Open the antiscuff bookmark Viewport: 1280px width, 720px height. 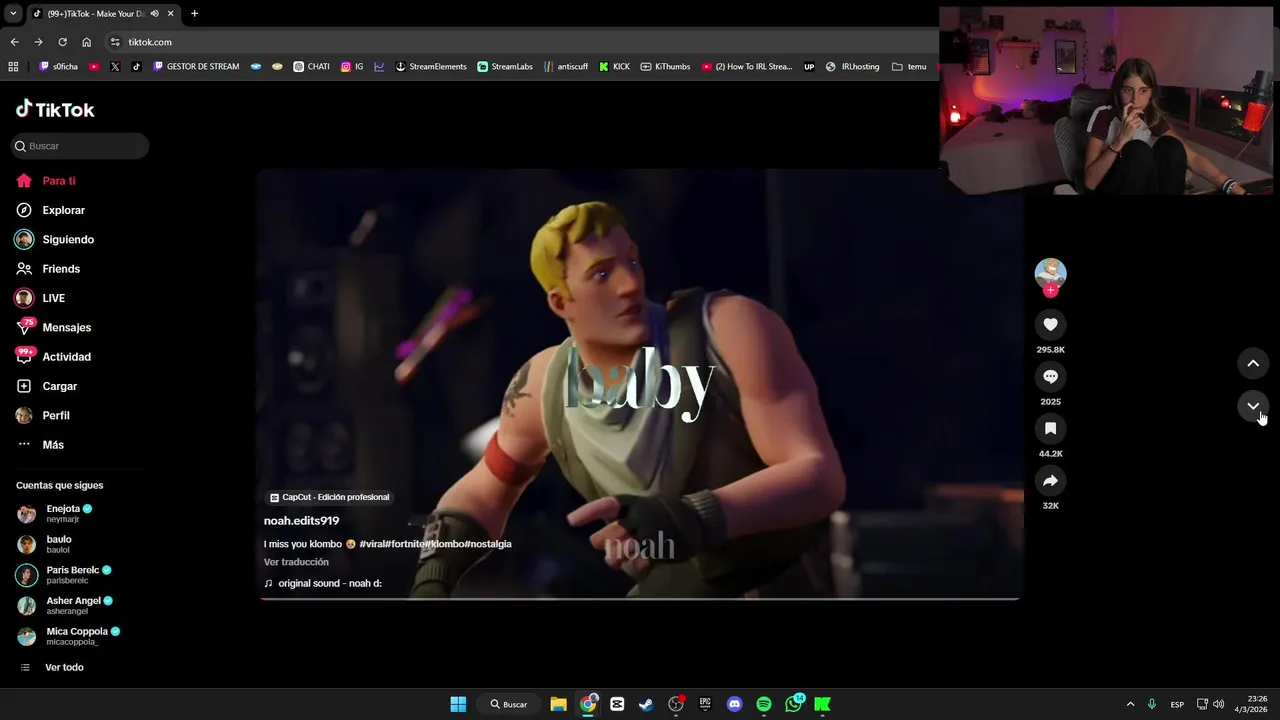click(x=566, y=67)
